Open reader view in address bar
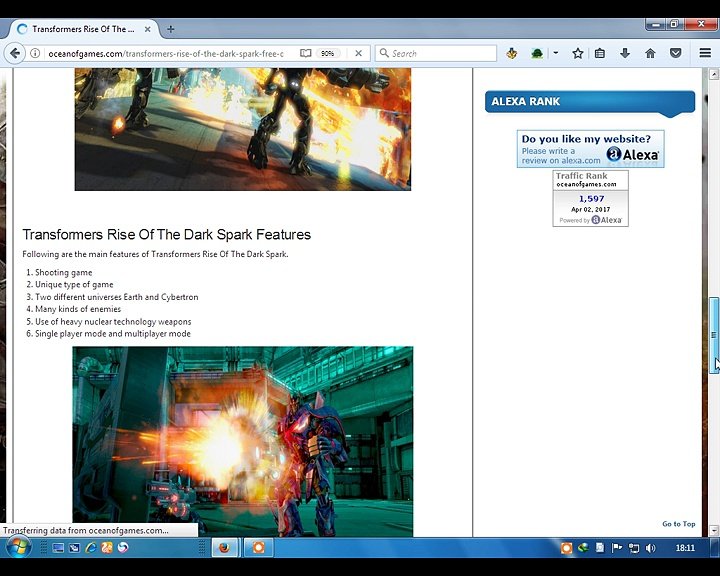Screen dimensions: 720x576 click(305, 53)
